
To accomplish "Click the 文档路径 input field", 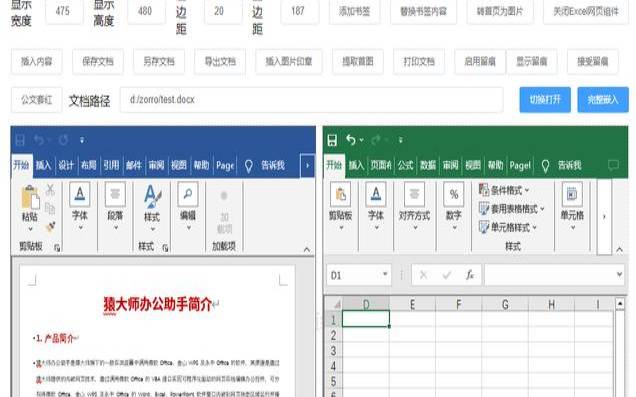I will click(312, 100).
